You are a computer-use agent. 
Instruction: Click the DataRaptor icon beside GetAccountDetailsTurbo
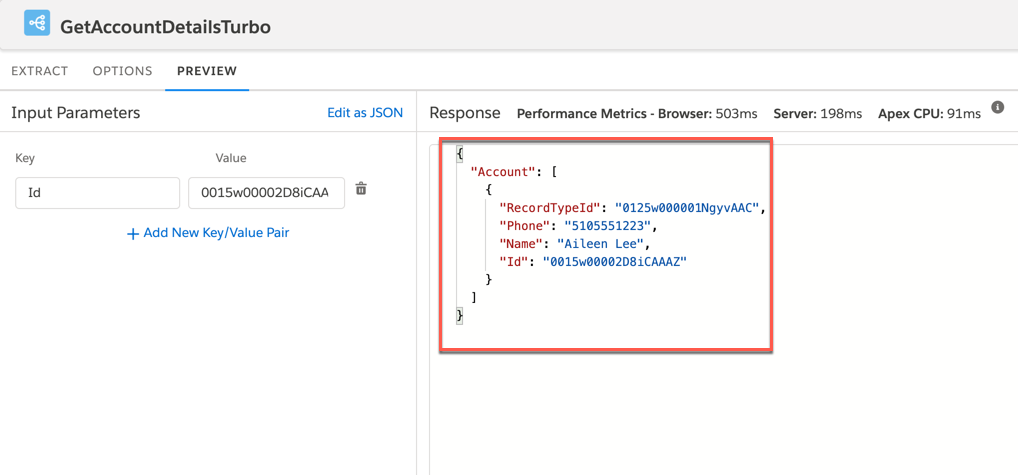37,23
